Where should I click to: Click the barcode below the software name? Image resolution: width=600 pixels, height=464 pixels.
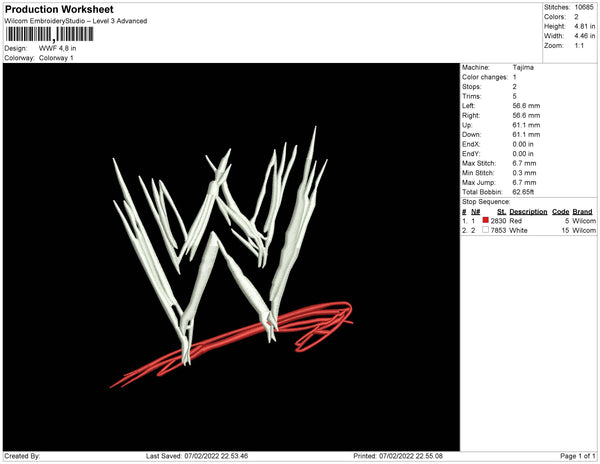pyautogui.click(x=49, y=34)
